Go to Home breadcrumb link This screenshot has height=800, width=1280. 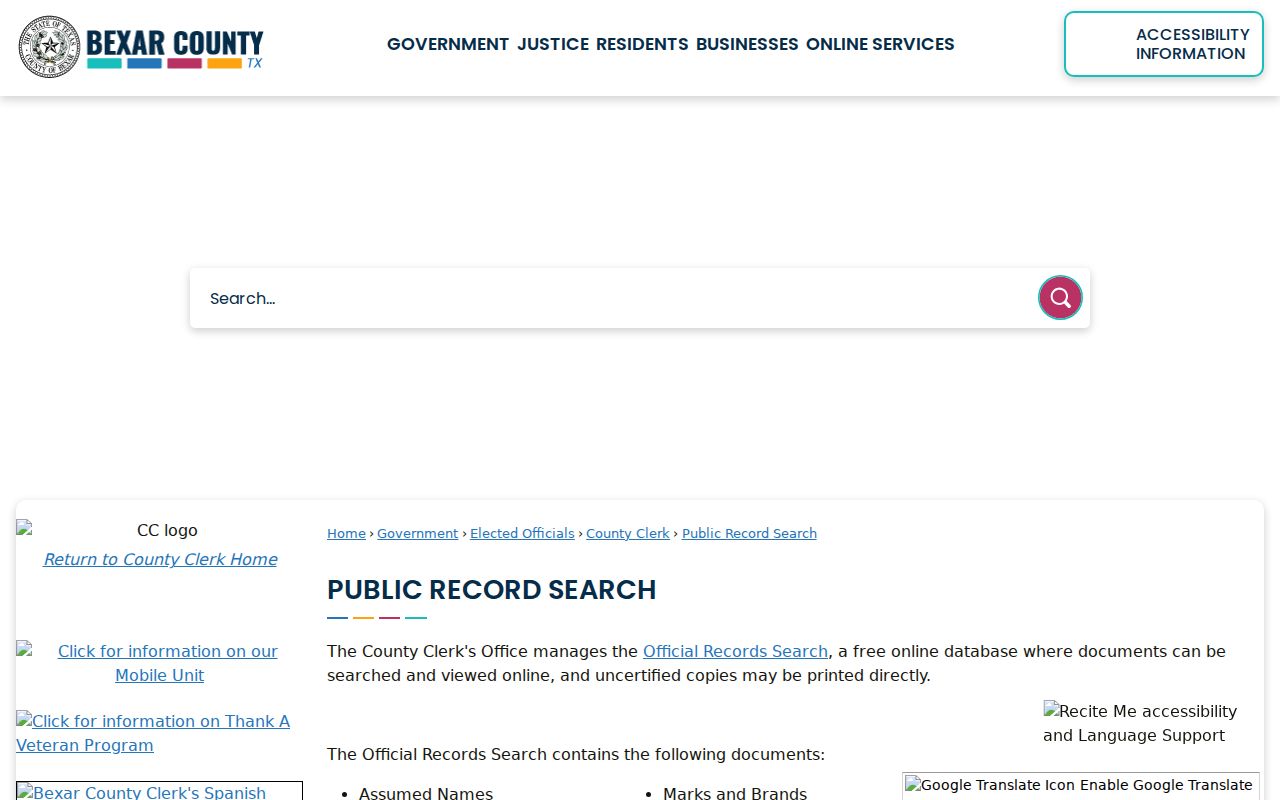[346, 534]
